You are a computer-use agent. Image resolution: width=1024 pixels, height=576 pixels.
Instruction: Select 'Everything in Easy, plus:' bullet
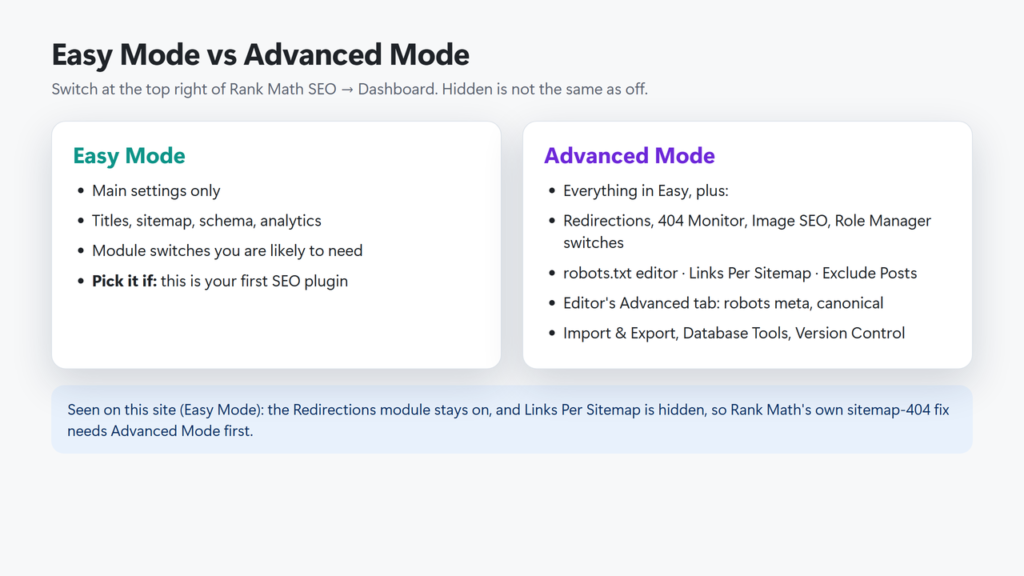pos(645,191)
